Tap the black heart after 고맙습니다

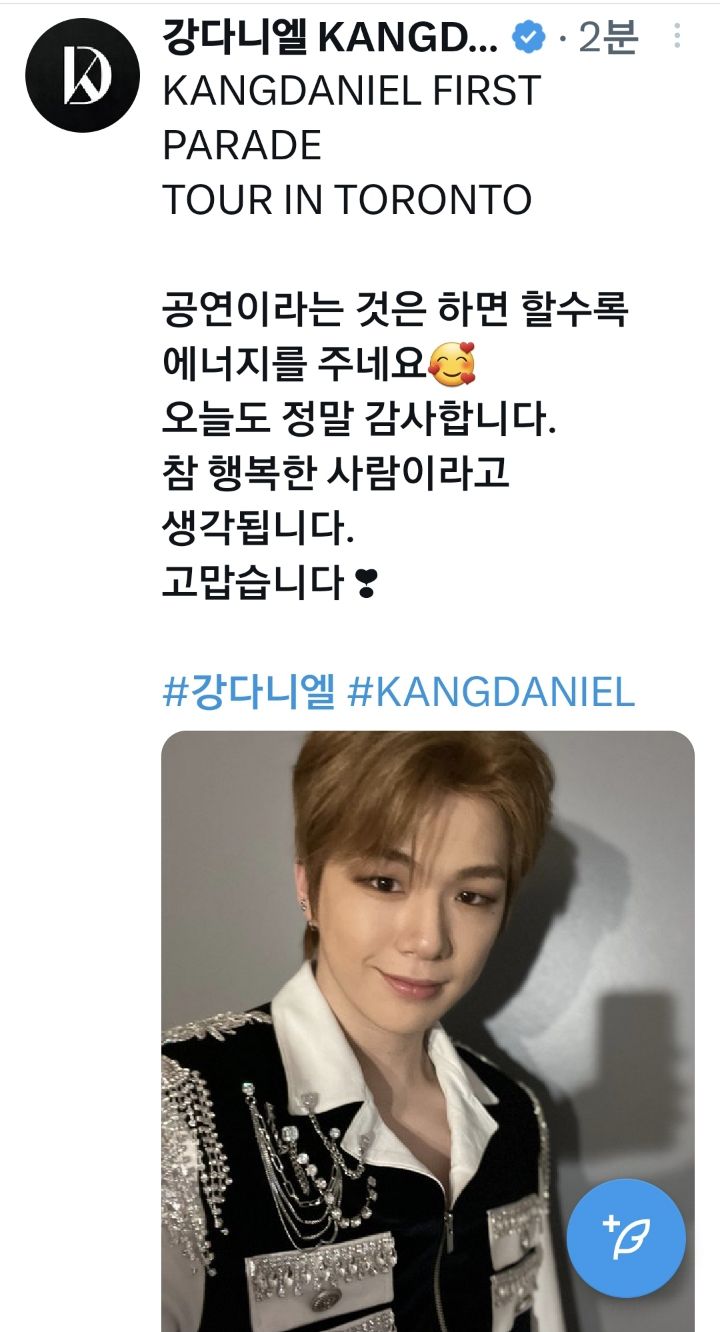click(x=365, y=583)
